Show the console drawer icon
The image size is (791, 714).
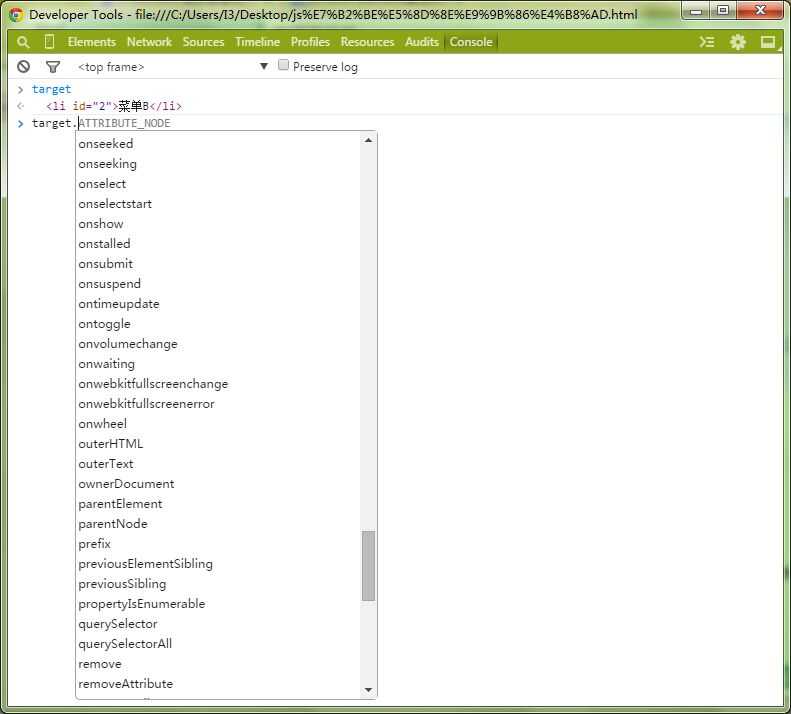[x=707, y=42]
